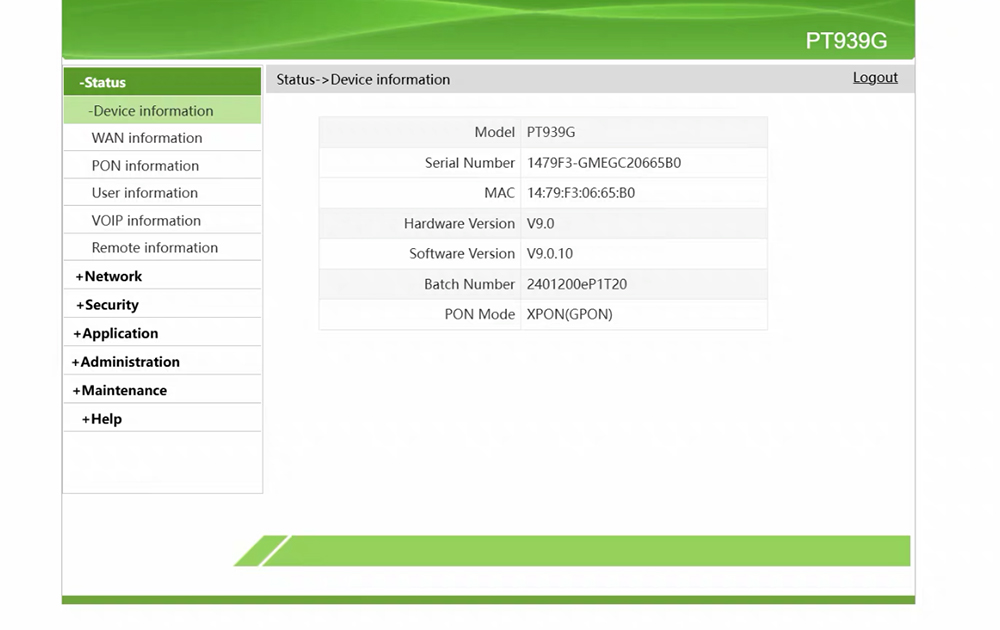Click the Hardware Version label
Viewport: 1000px width, 630px height.
pyautogui.click(x=459, y=223)
